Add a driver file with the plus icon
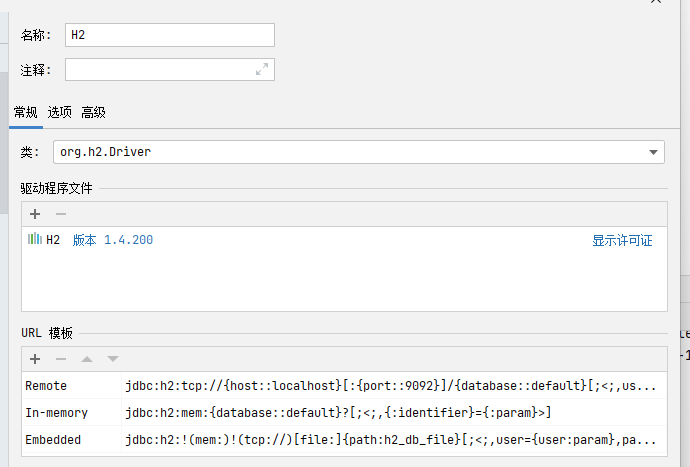The image size is (690, 467). point(35,214)
